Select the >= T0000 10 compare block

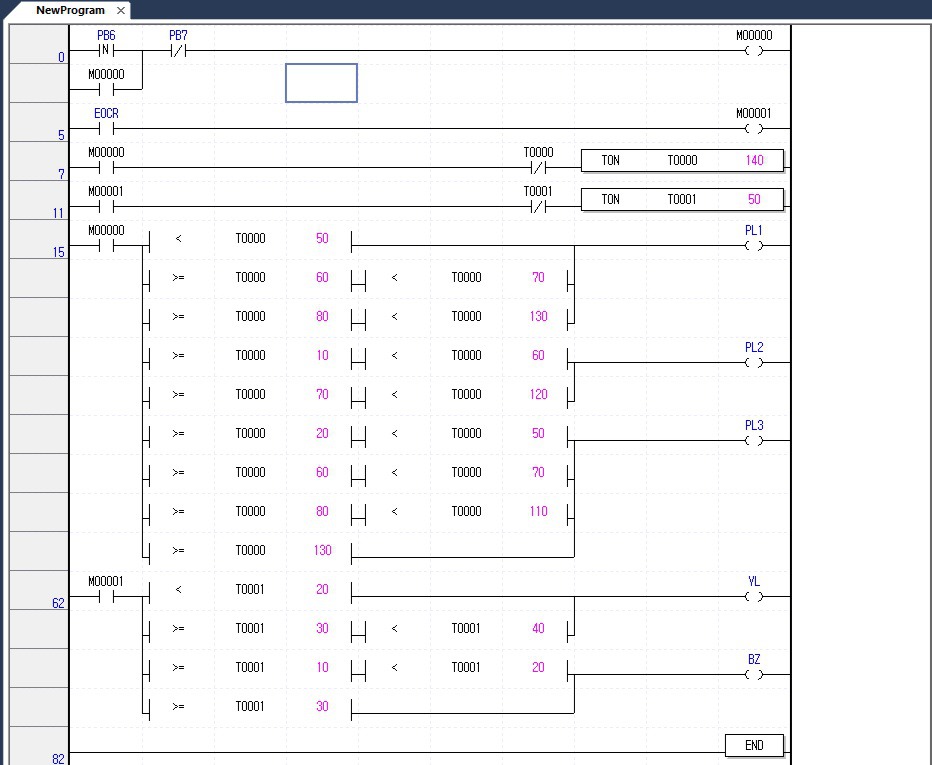click(250, 356)
